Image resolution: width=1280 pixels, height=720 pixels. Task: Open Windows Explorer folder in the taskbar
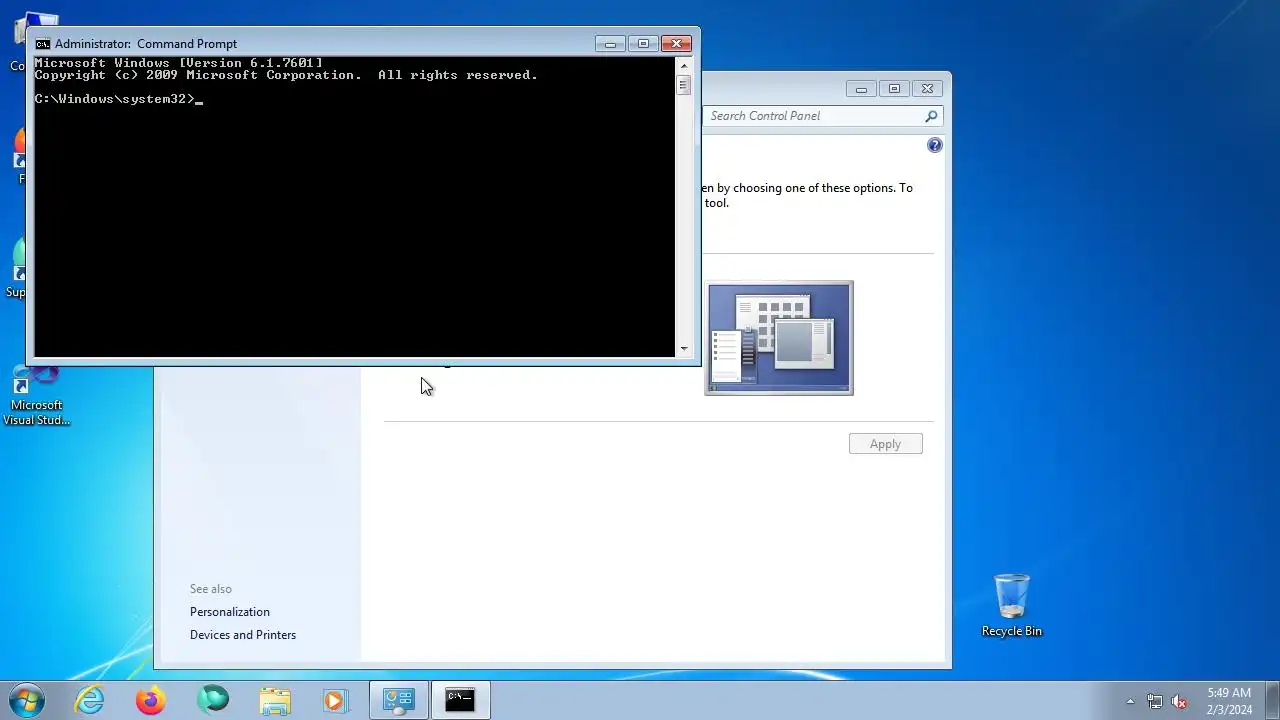pyautogui.click(x=274, y=700)
